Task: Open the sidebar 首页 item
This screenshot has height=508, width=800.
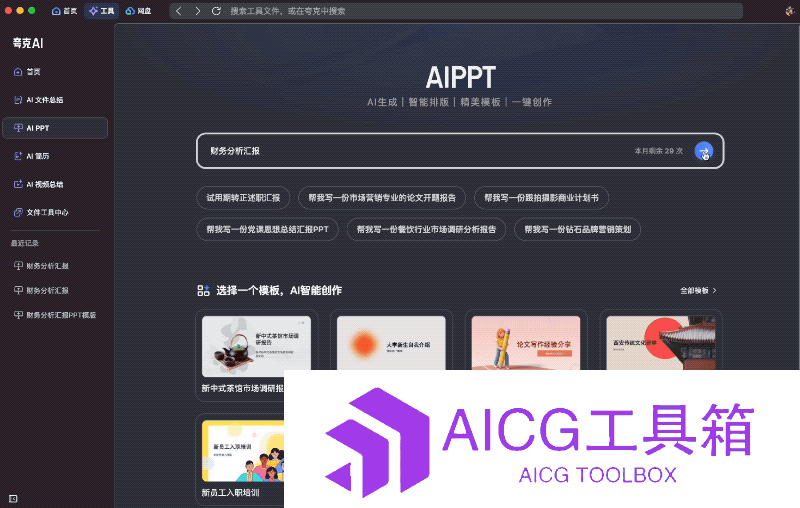Action: (55, 71)
